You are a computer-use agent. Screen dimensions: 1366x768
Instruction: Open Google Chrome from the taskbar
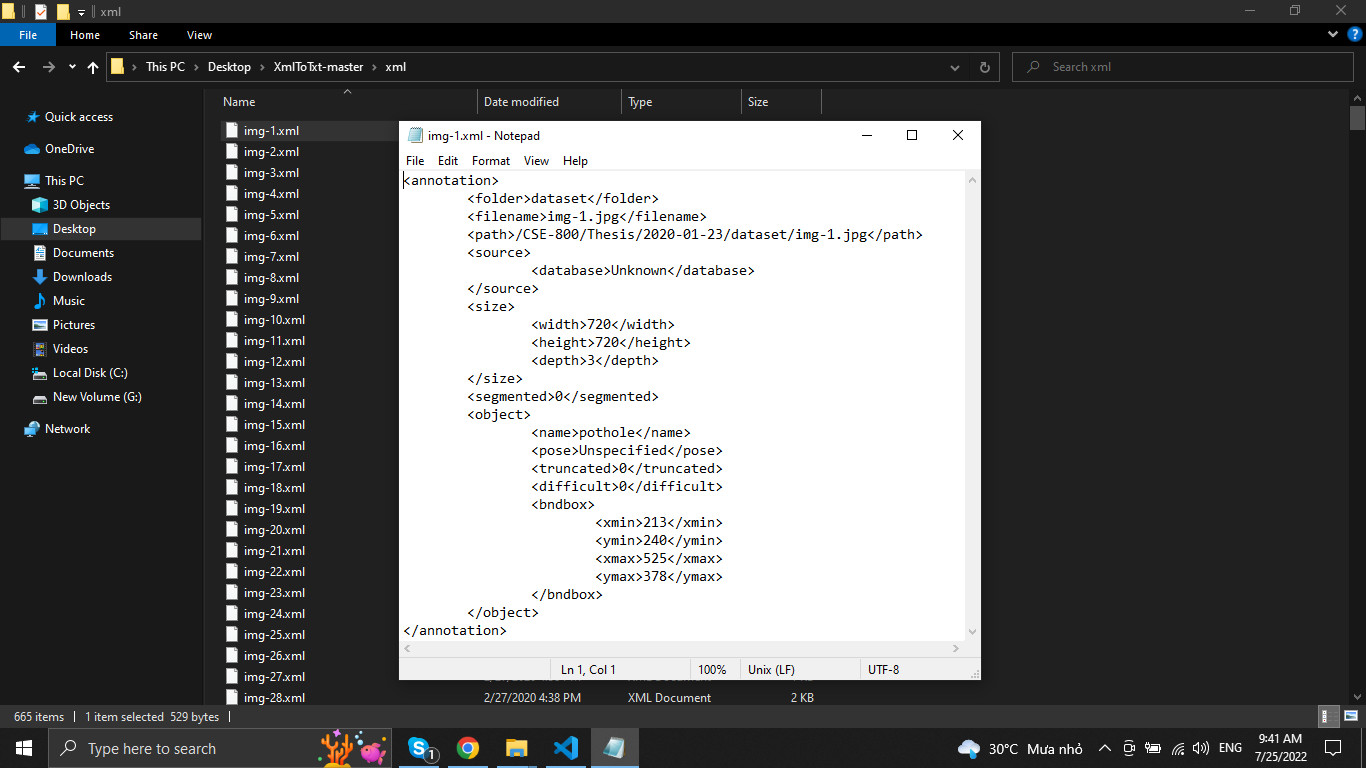[468, 747]
